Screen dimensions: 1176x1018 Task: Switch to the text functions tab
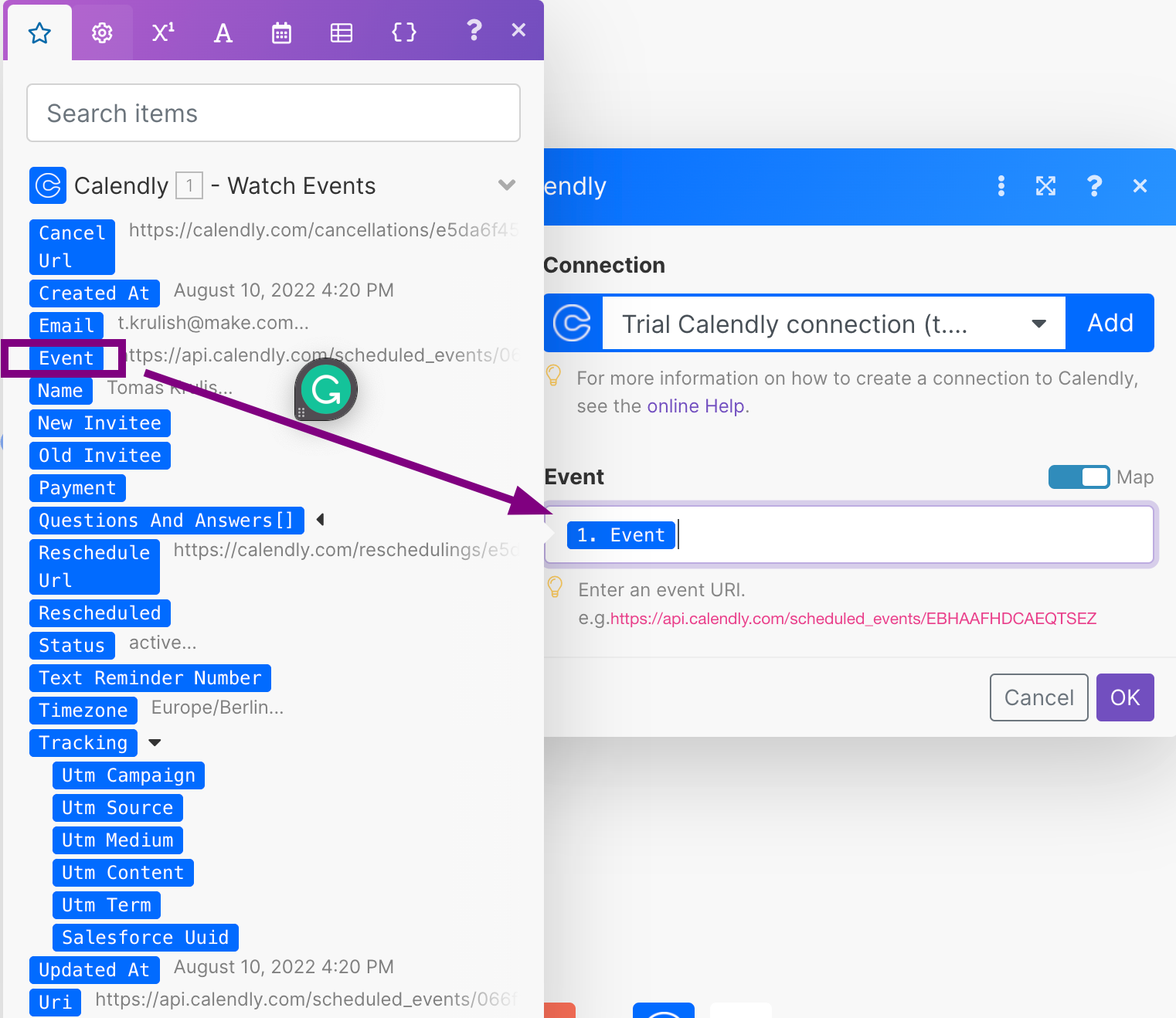pos(223,32)
